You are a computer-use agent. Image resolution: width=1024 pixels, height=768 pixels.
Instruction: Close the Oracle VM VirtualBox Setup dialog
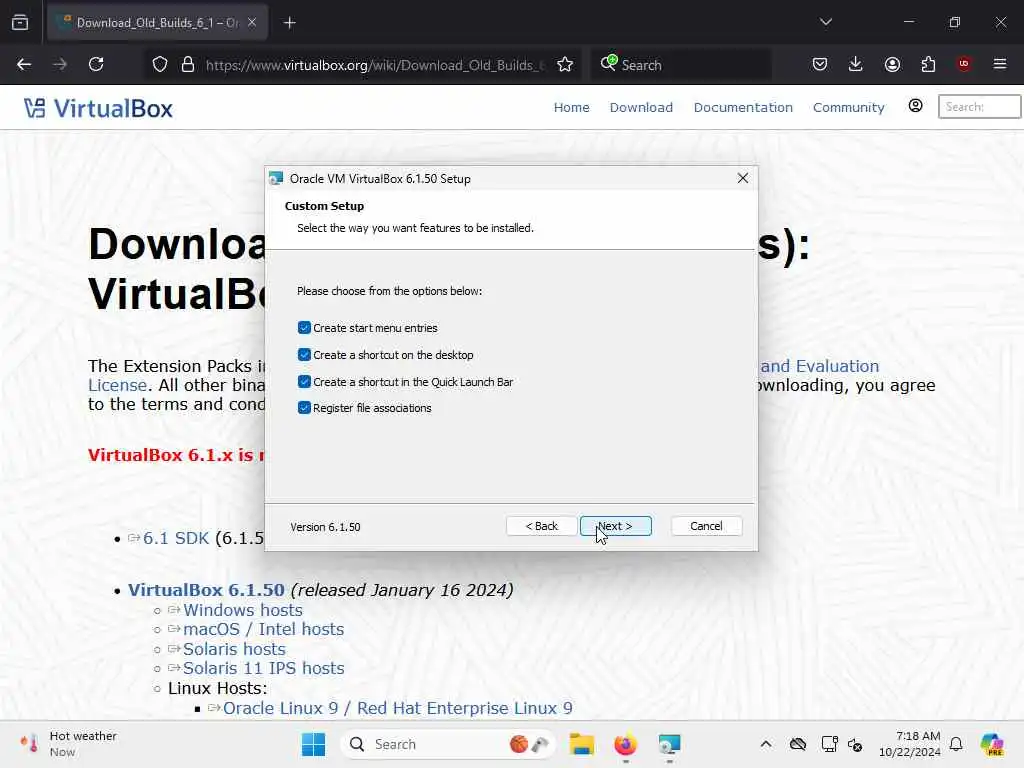743,178
